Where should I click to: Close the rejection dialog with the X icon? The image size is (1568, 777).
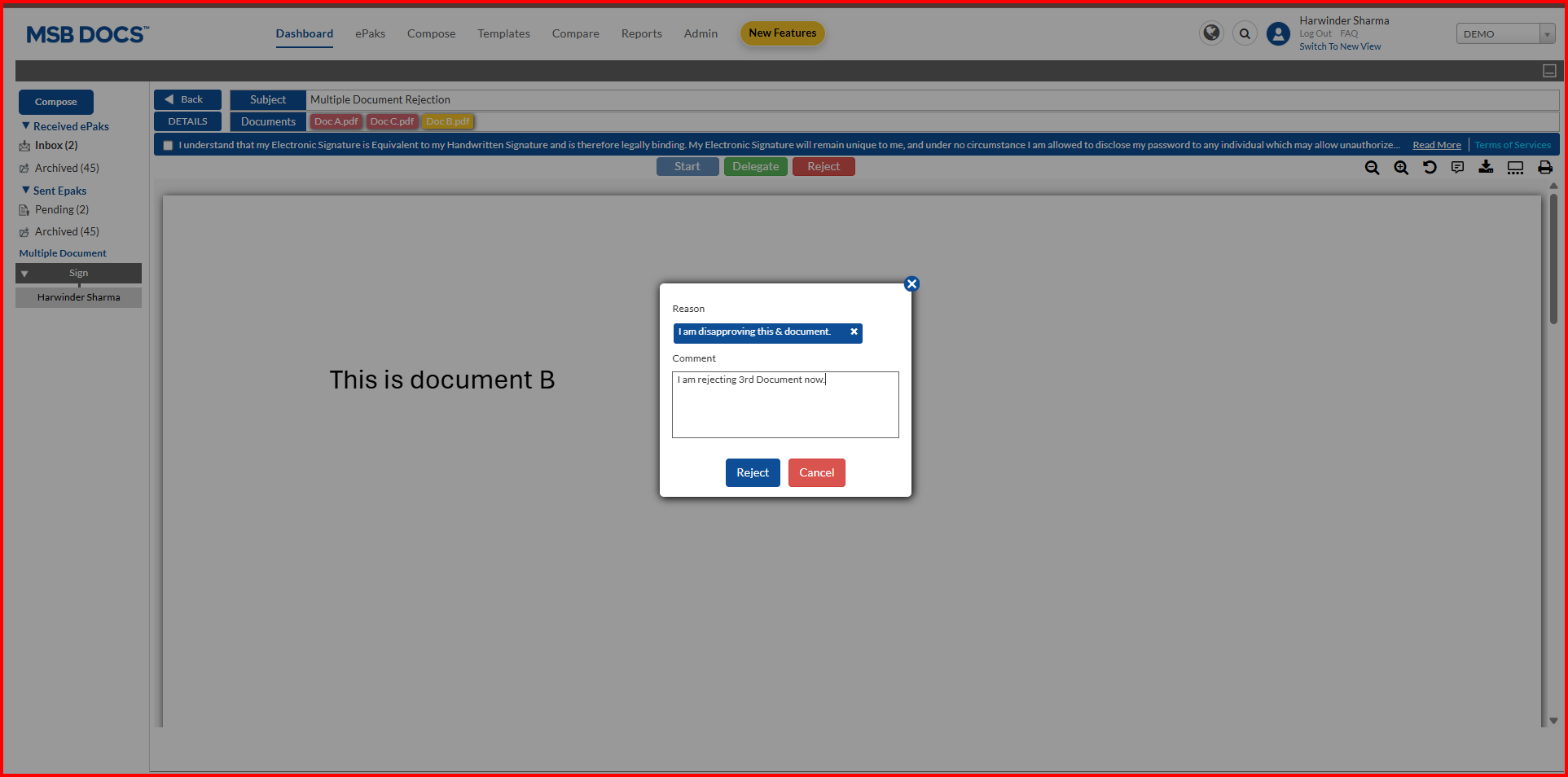pyautogui.click(x=911, y=284)
